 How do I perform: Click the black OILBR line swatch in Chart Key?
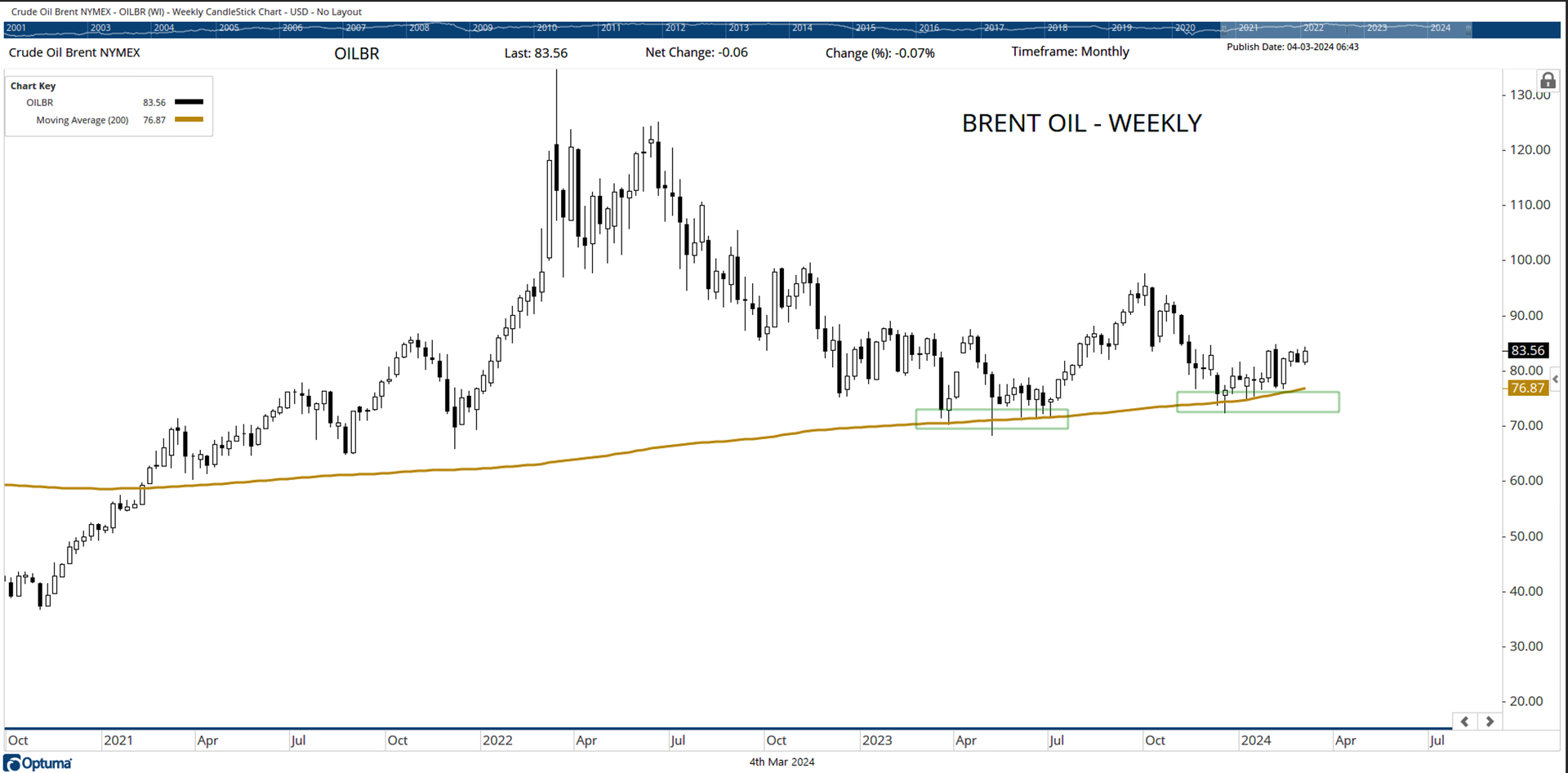[189, 102]
